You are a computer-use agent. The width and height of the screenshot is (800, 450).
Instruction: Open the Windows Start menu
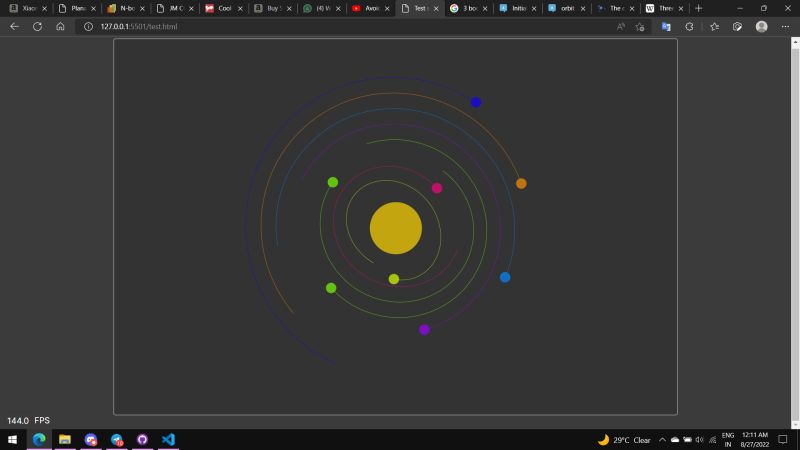(x=12, y=439)
